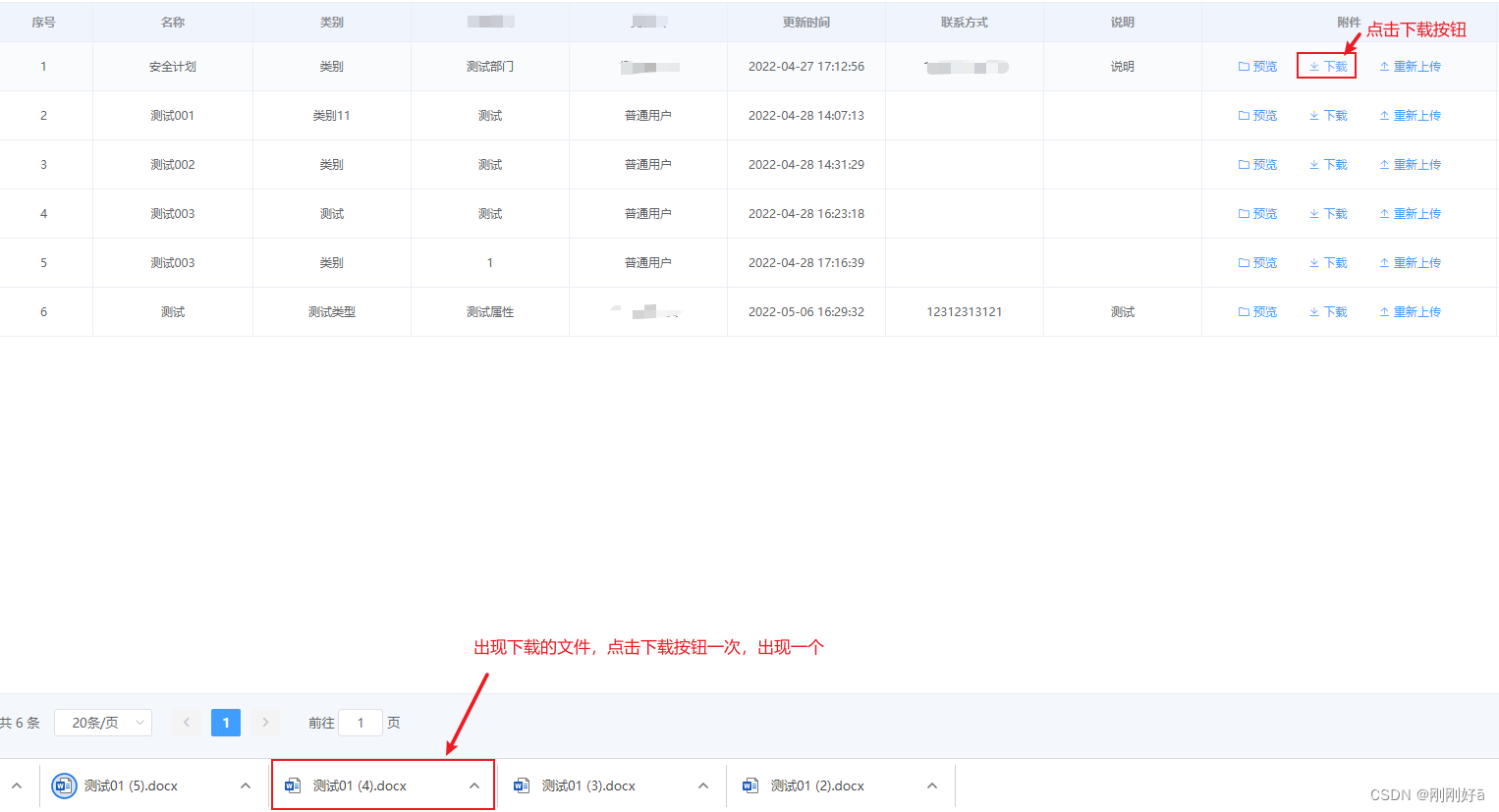Click the 附件 column header
Image resolution: width=1499 pixels, height=812 pixels.
[1349, 22]
